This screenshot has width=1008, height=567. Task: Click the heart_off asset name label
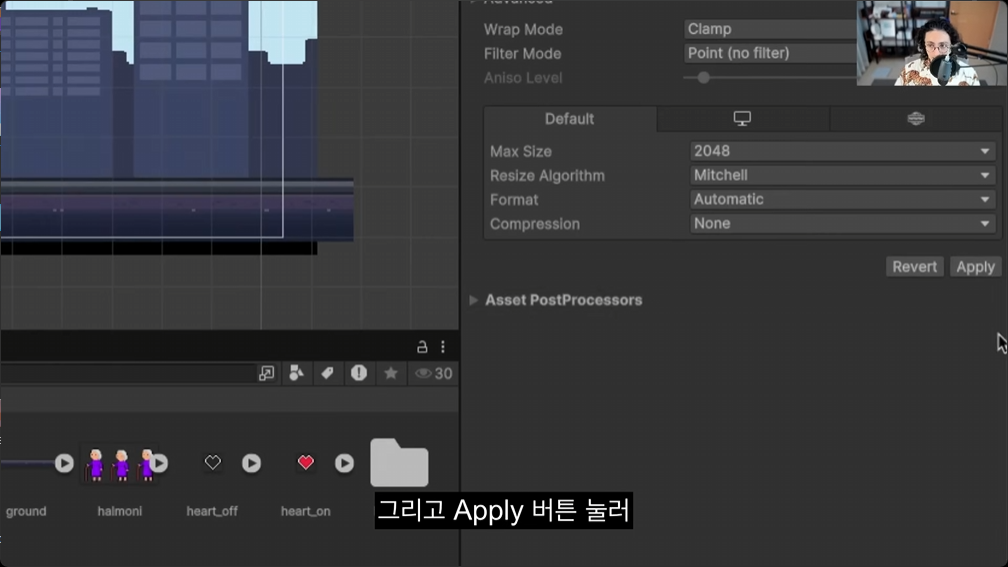click(x=212, y=512)
